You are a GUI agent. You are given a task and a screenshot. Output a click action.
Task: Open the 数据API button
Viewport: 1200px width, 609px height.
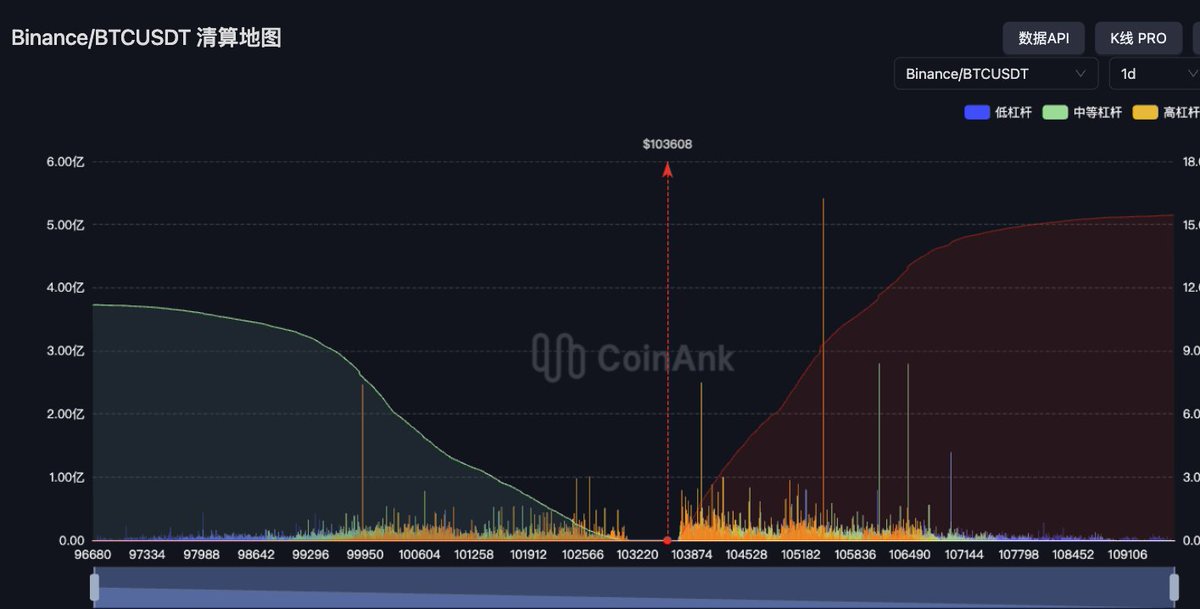tap(1044, 38)
